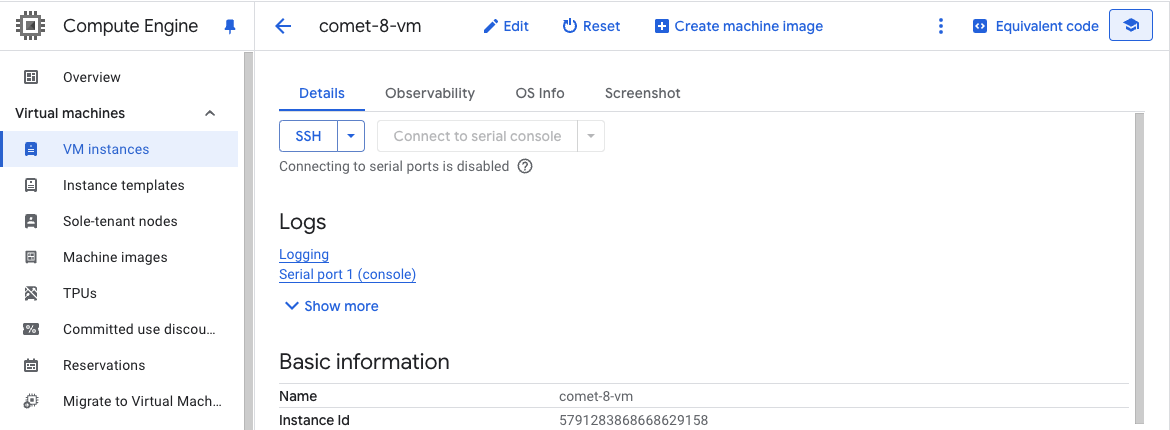Click the sidebar vertical scrollbar
The image size is (1170, 430).
click(248, 240)
